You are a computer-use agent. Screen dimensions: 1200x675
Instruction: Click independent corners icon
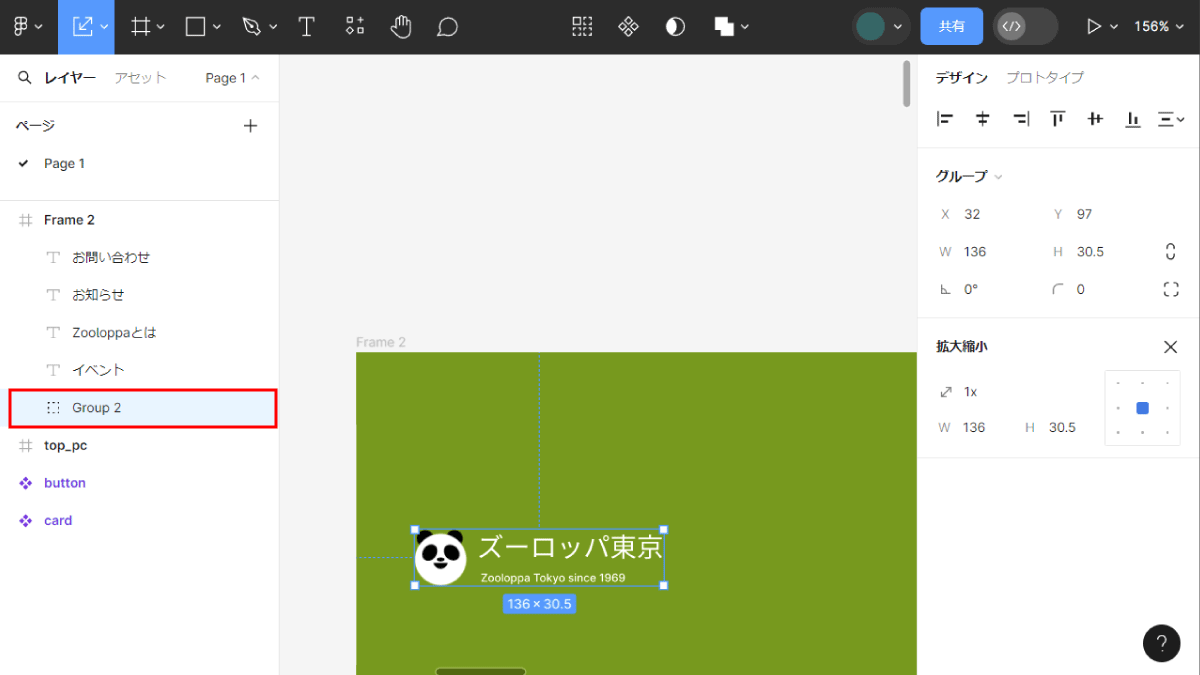pos(1171,289)
